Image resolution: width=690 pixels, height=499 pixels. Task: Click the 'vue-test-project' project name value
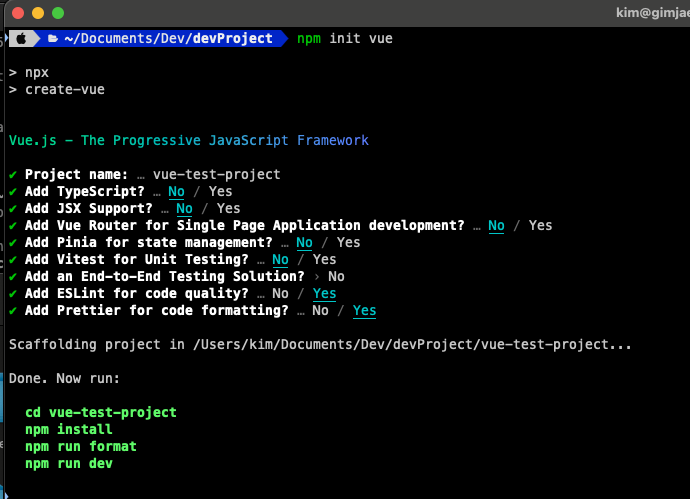[x=217, y=175]
